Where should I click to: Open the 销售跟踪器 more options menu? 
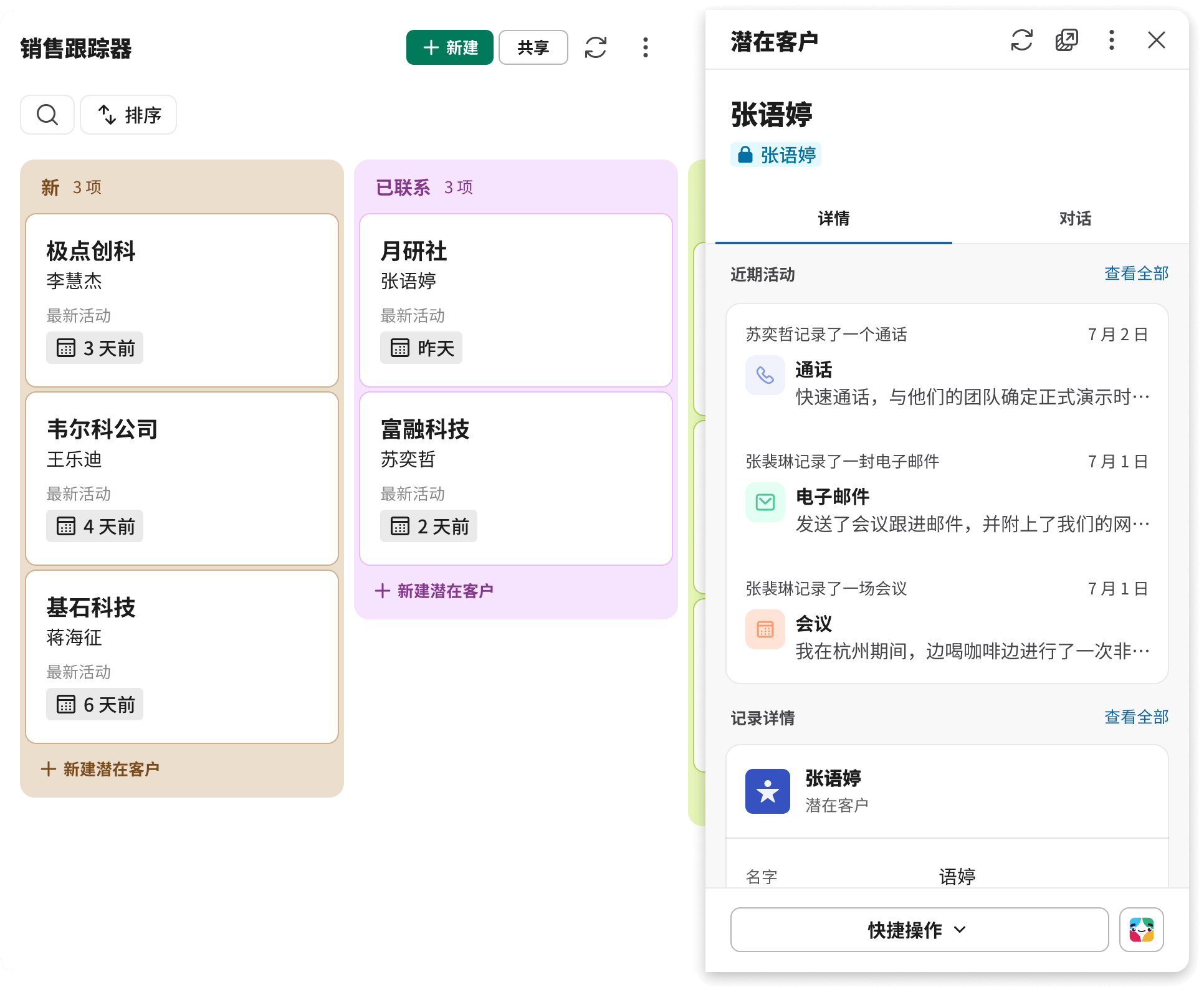pyautogui.click(x=646, y=47)
